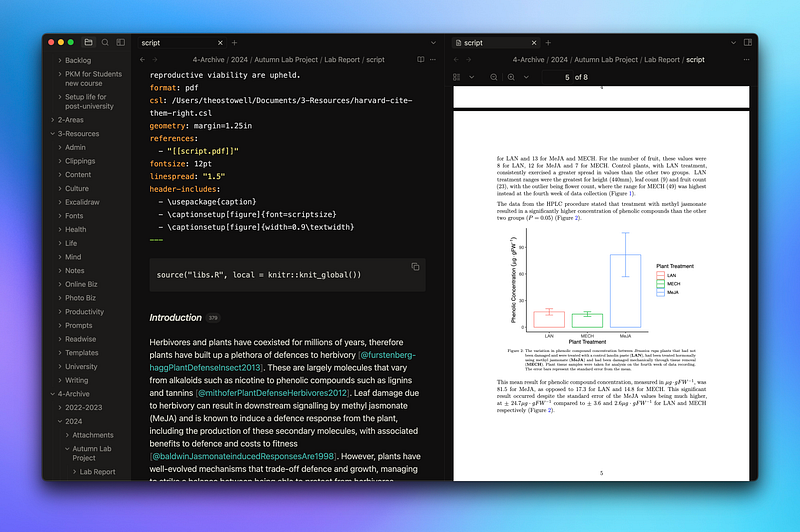This screenshot has height=532, width=800.
Task: Open the Backlog folder
Action: point(78,60)
